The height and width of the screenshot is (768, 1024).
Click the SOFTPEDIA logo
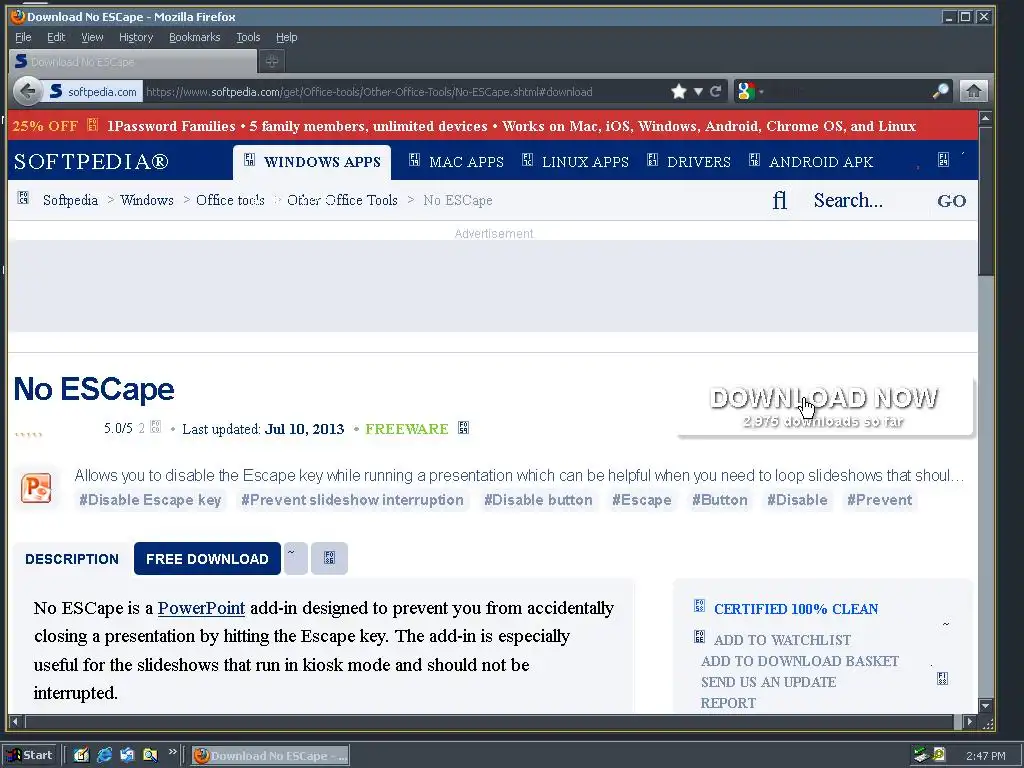coord(91,161)
